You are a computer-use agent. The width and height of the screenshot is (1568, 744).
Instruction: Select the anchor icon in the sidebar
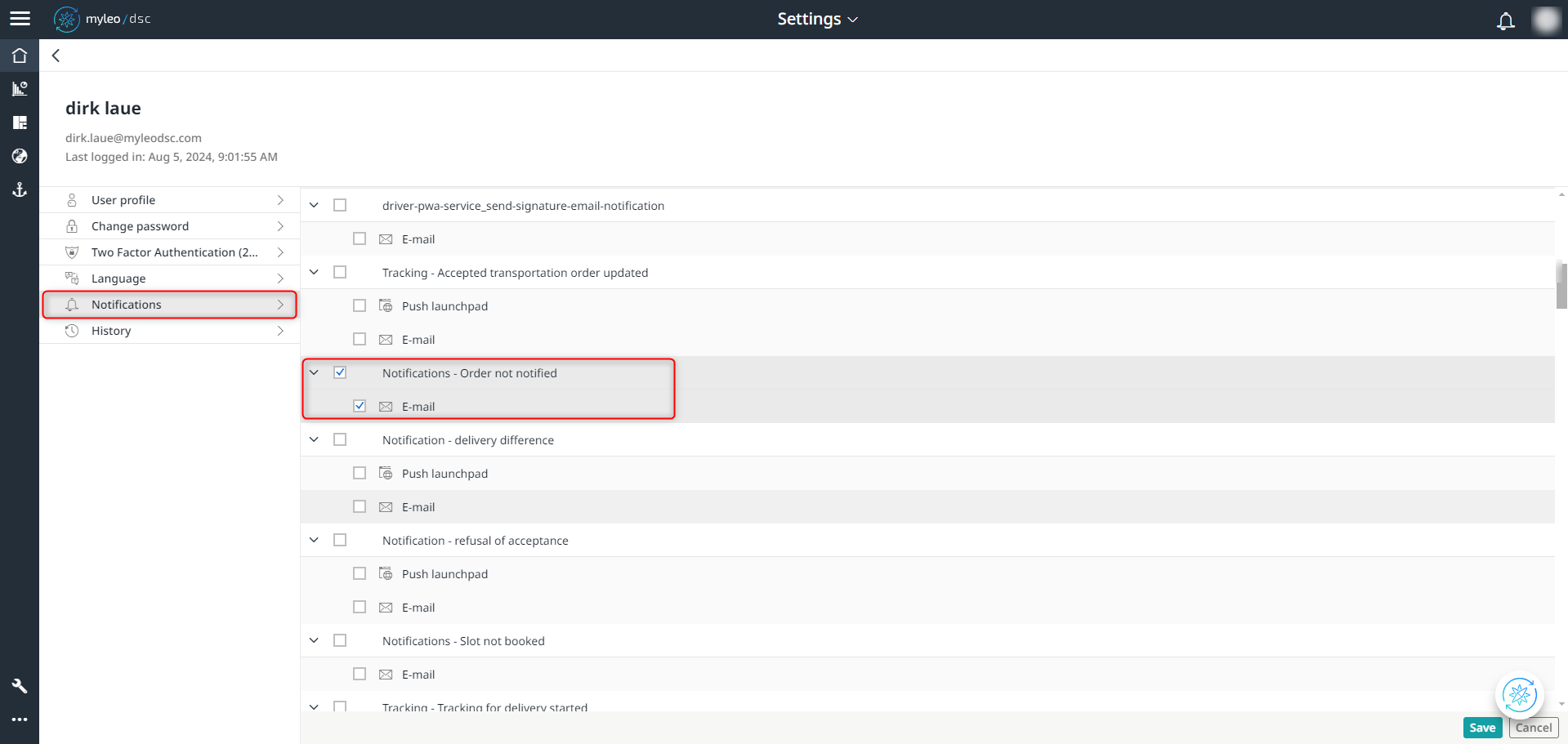20,189
